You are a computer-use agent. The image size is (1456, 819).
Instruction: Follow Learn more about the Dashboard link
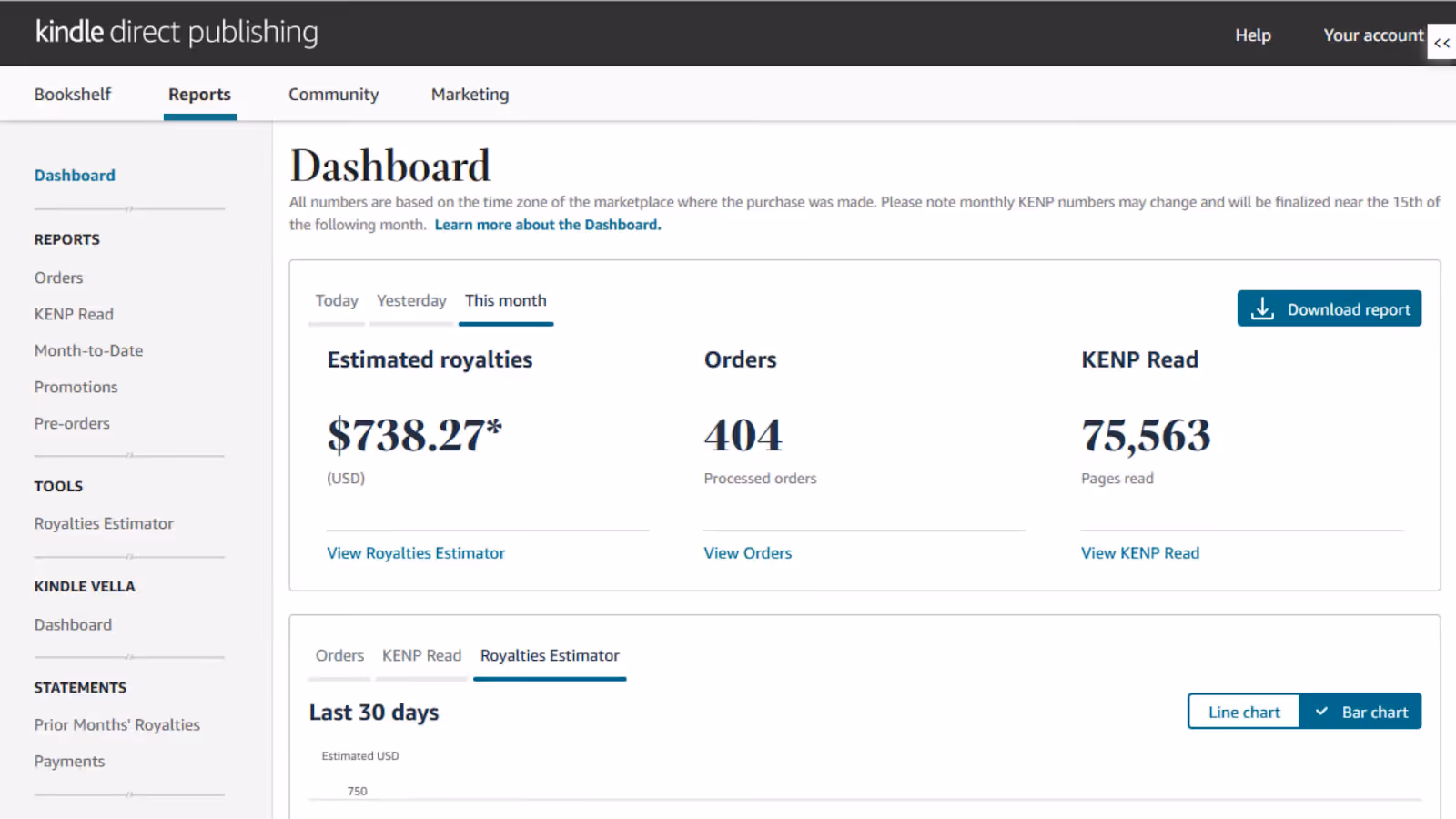click(x=548, y=225)
